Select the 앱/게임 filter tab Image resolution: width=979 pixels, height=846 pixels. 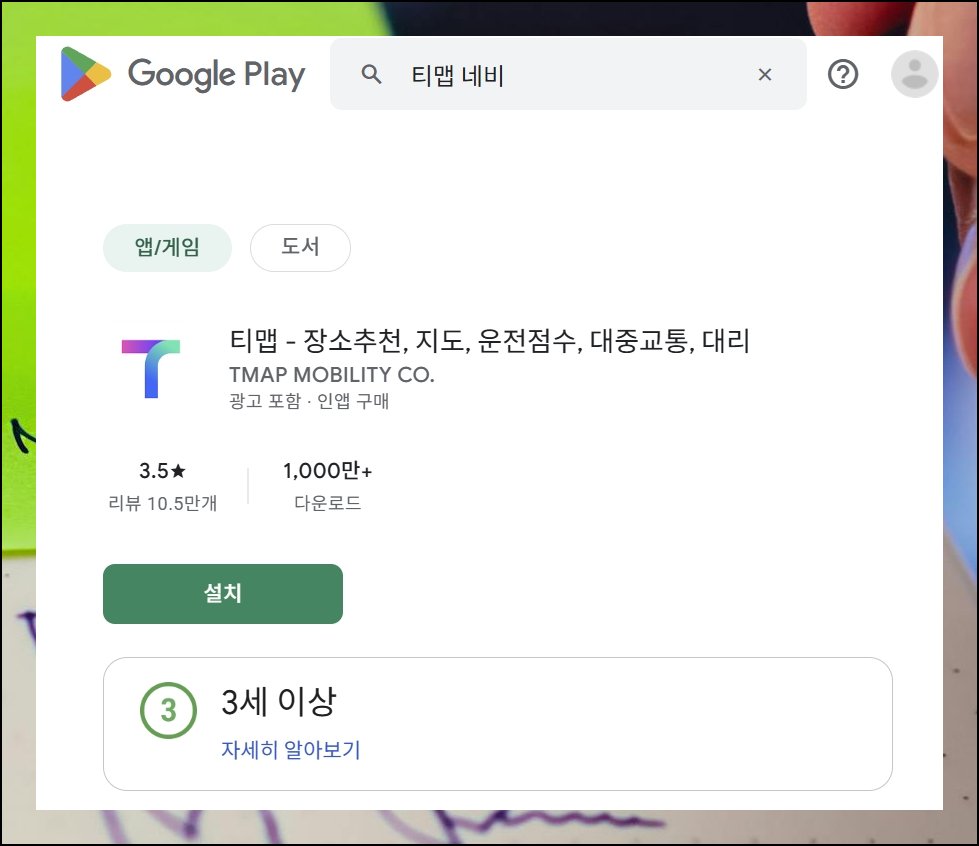tap(167, 247)
